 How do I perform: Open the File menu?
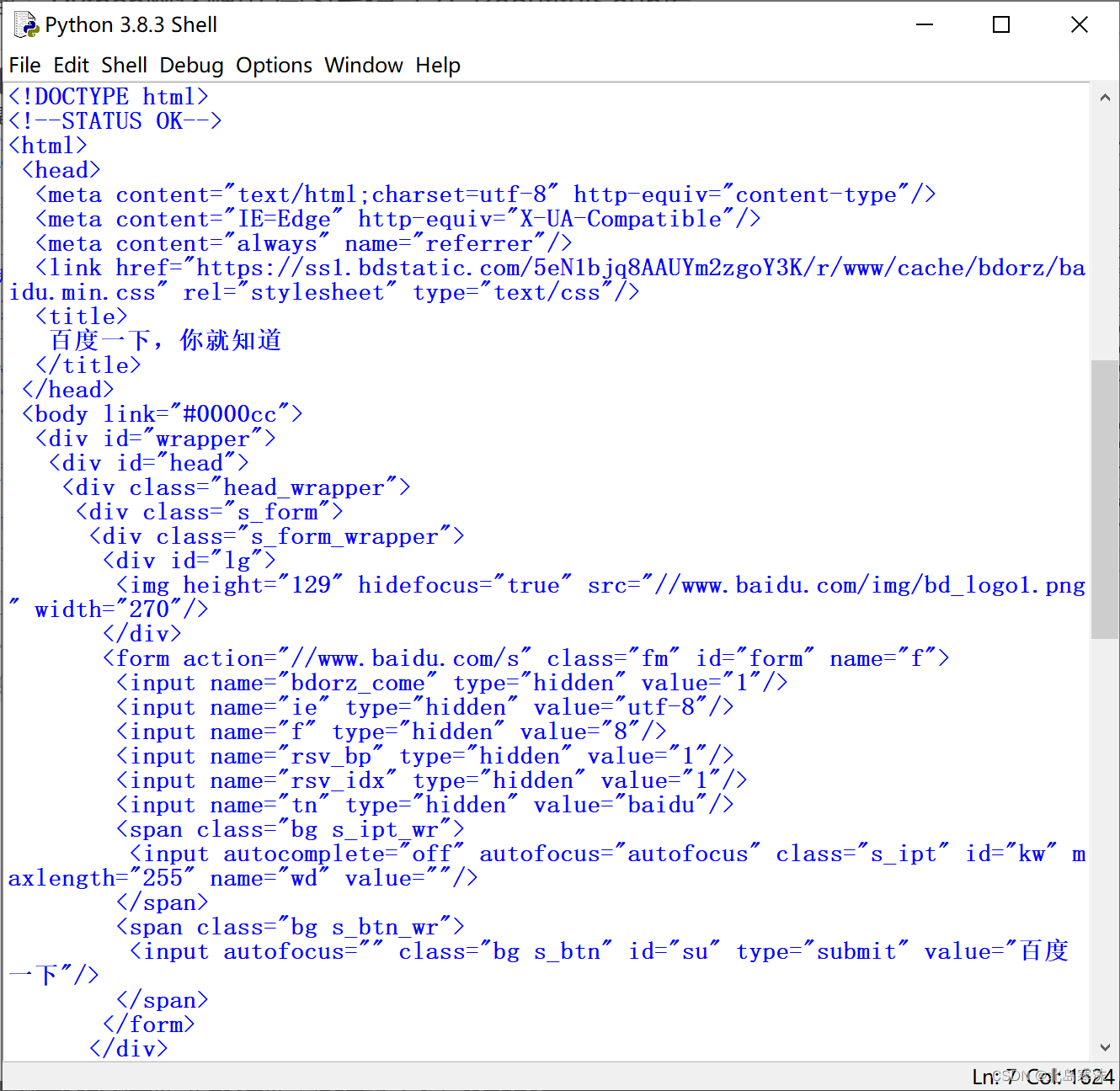24,65
